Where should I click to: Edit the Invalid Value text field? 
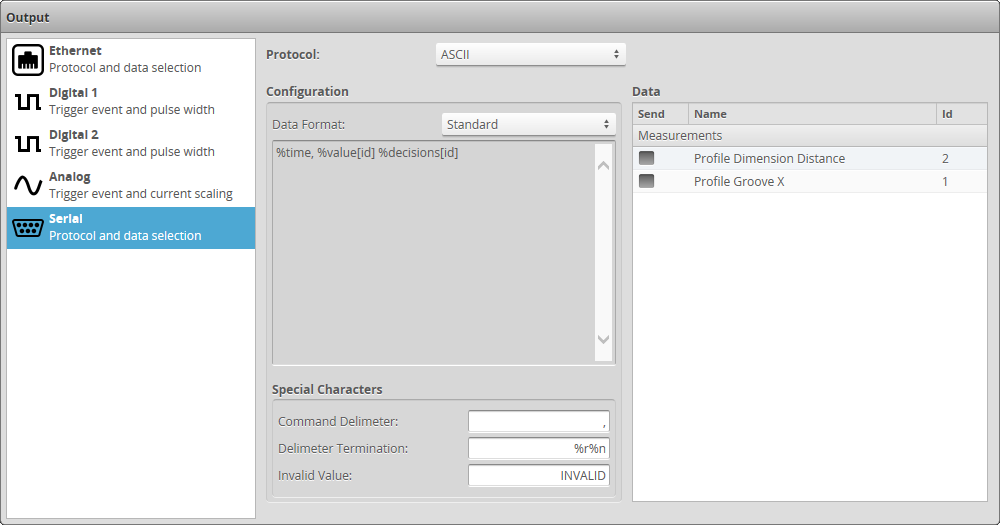pyautogui.click(x=539, y=476)
